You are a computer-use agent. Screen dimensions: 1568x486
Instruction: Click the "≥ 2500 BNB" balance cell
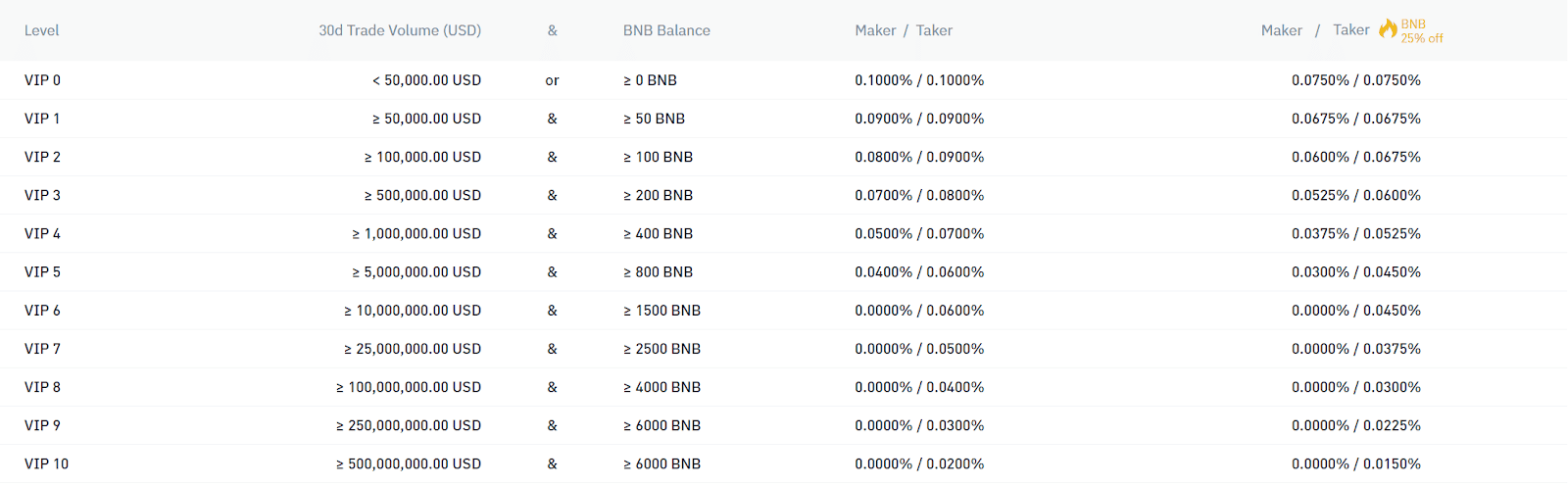click(x=661, y=348)
